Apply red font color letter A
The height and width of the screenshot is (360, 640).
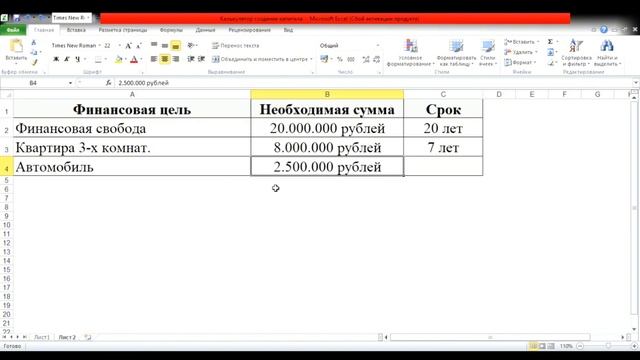[x=133, y=60]
